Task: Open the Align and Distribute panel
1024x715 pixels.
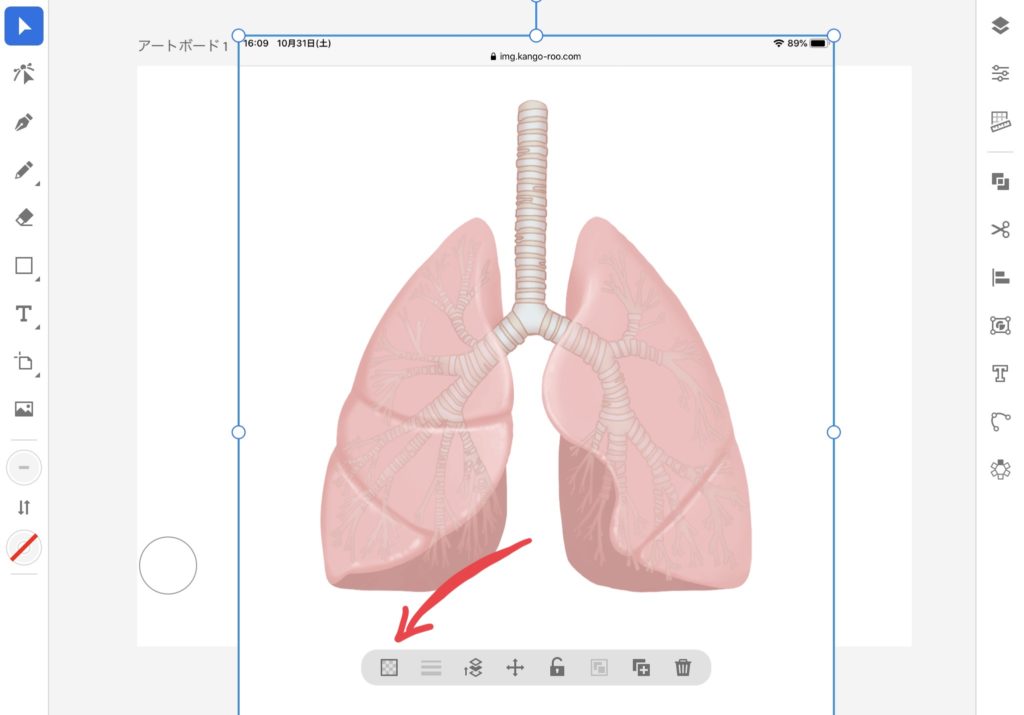Action: (x=1000, y=278)
